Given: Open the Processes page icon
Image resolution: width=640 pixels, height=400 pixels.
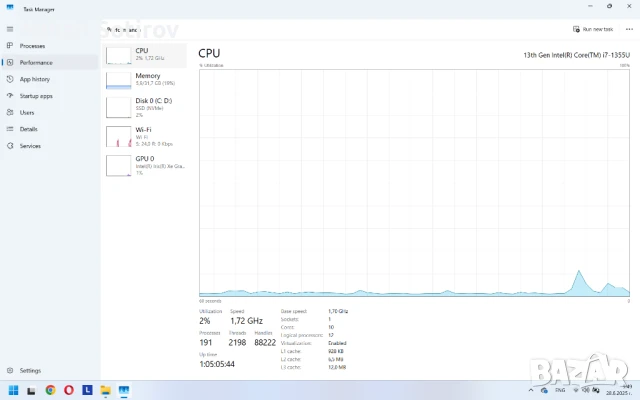Looking at the screenshot, I should point(10,46).
